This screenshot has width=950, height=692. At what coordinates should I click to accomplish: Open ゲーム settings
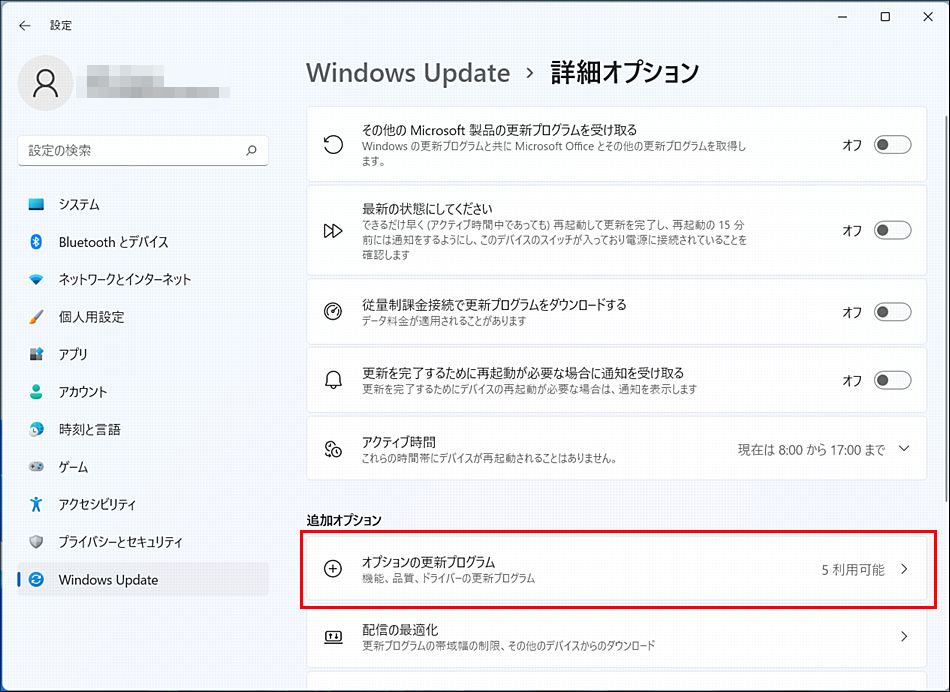[x=143, y=467]
